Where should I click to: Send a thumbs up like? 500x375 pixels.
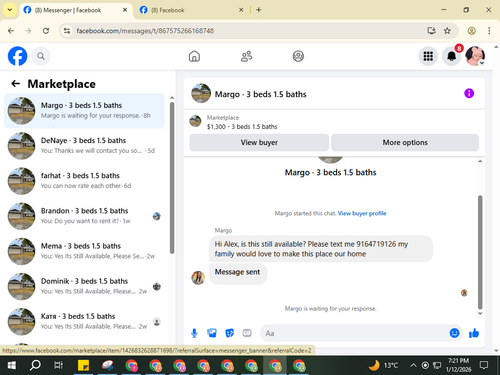(x=474, y=333)
